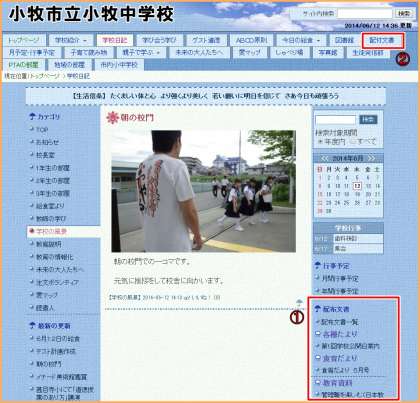Select the 年度内 radio button

tap(320, 142)
